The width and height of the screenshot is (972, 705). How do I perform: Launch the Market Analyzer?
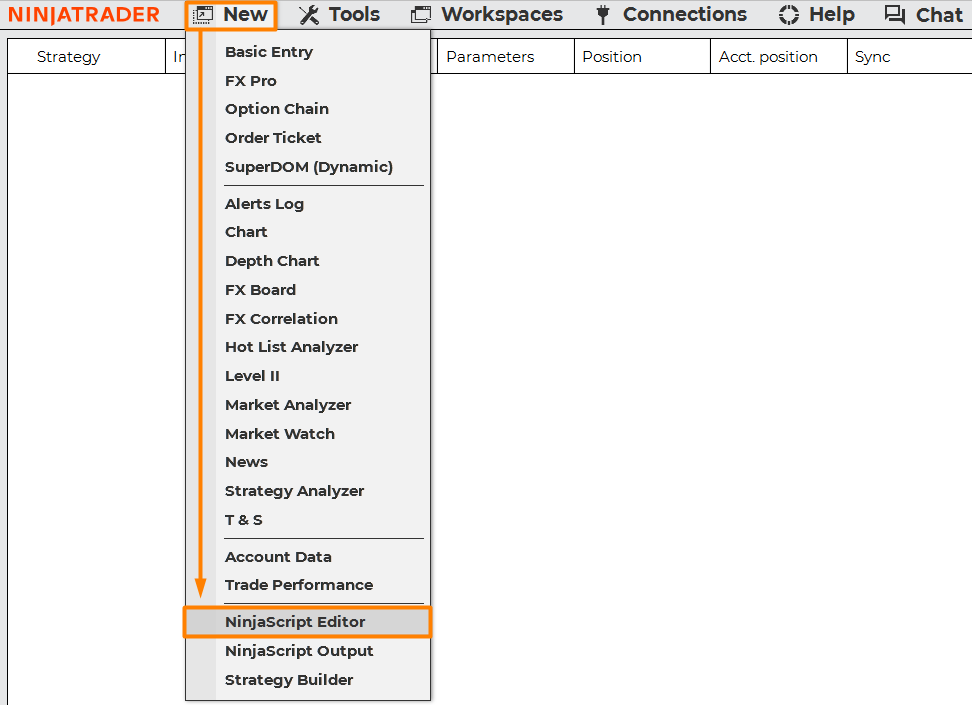(288, 405)
